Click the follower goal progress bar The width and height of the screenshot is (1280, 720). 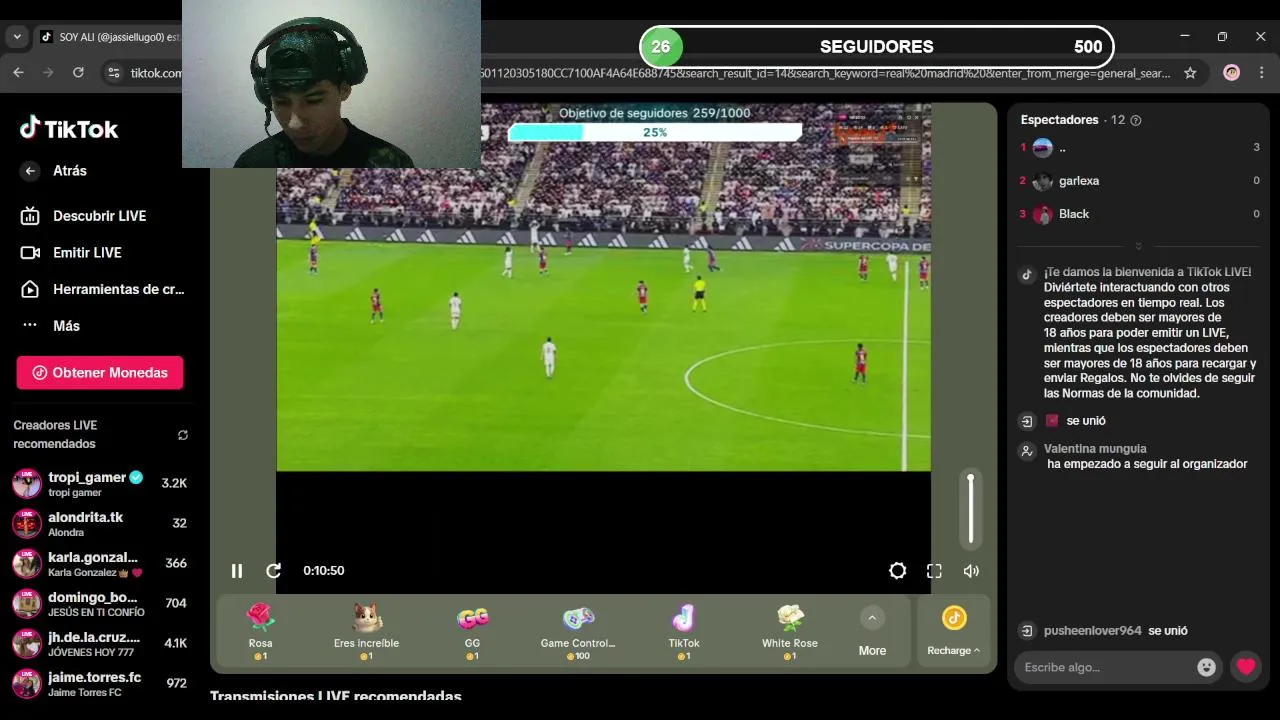(x=655, y=132)
